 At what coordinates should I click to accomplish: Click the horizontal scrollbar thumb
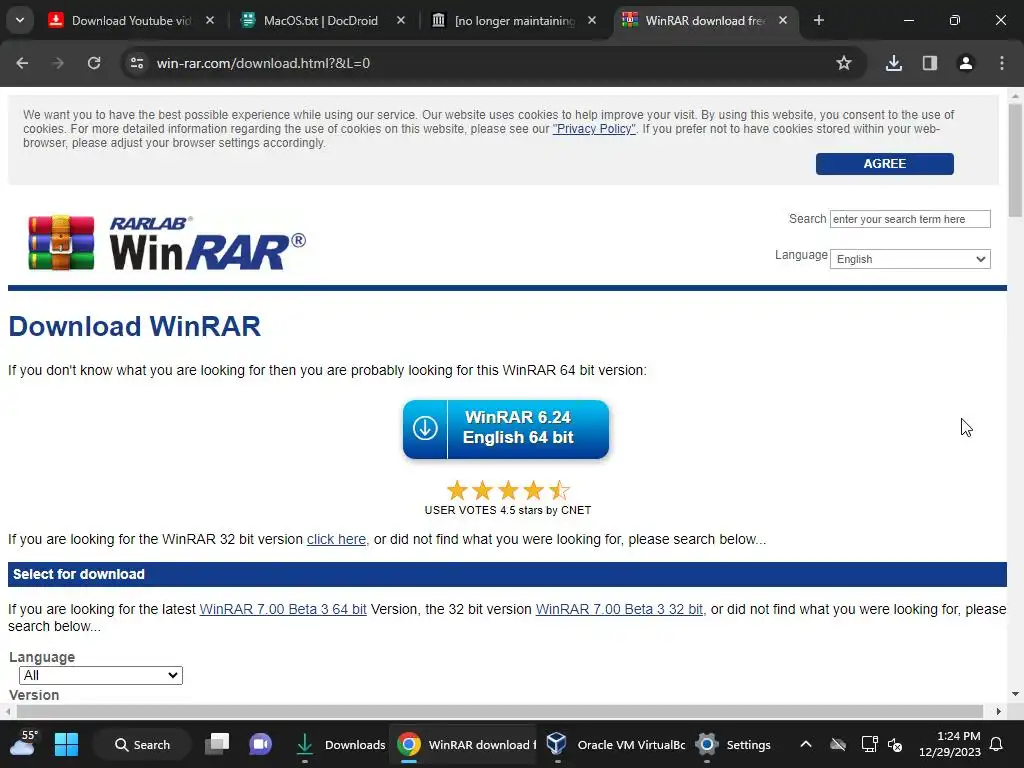pos(500,711)
